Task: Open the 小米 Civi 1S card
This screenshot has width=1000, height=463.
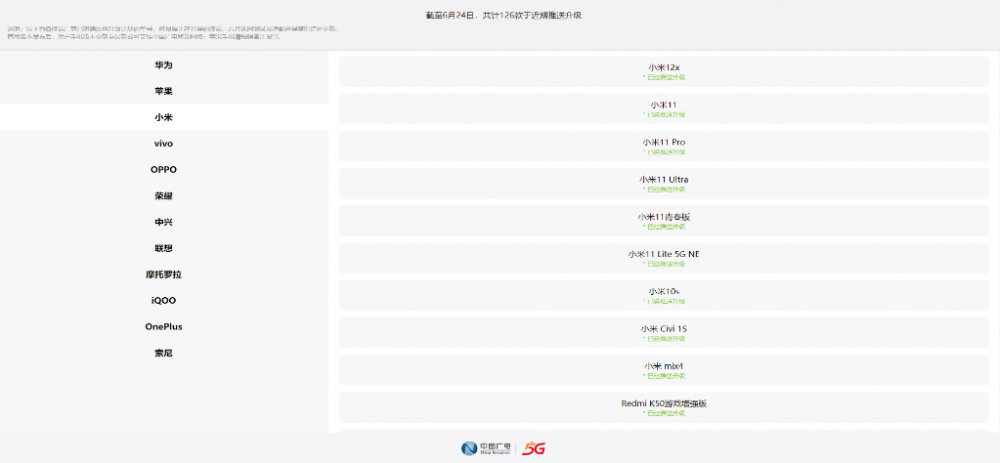Action: pyautogui.click(x=664, y=333)
